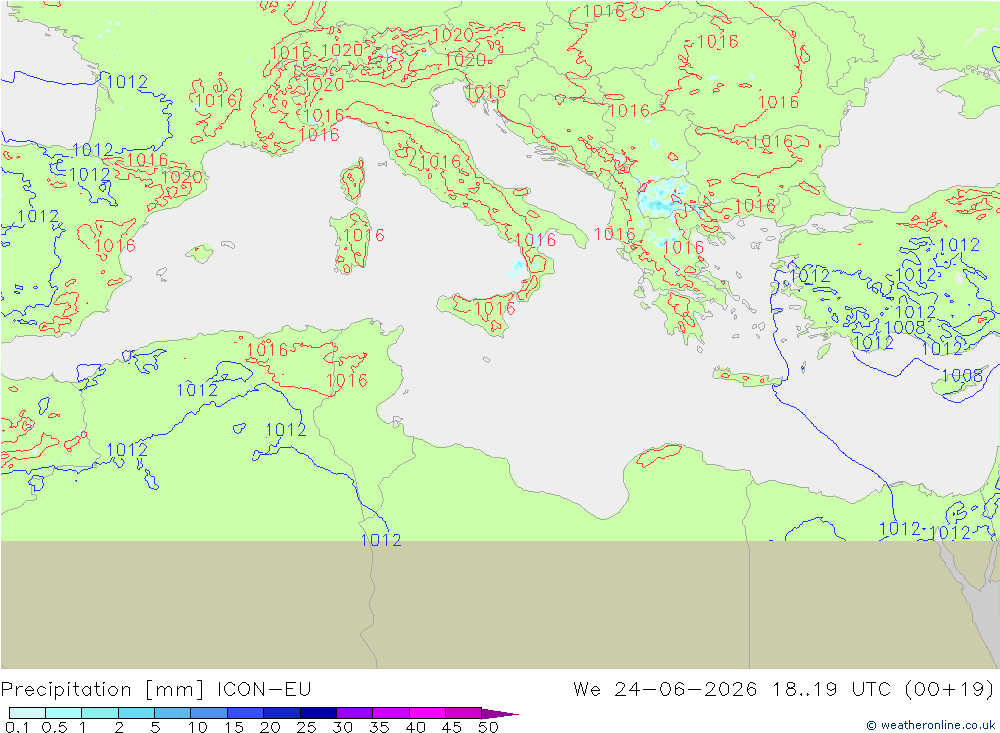
Task: Click the legend value '25'
Action: point(306,727)
